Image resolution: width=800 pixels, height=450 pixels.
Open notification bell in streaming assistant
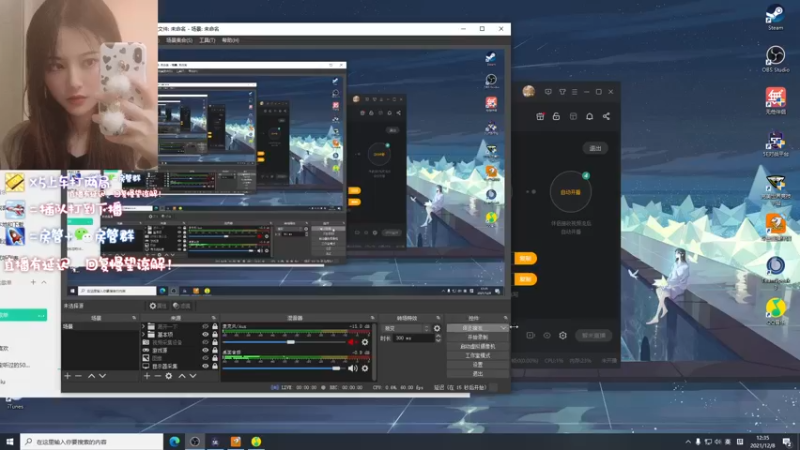(x=589, y=116)
